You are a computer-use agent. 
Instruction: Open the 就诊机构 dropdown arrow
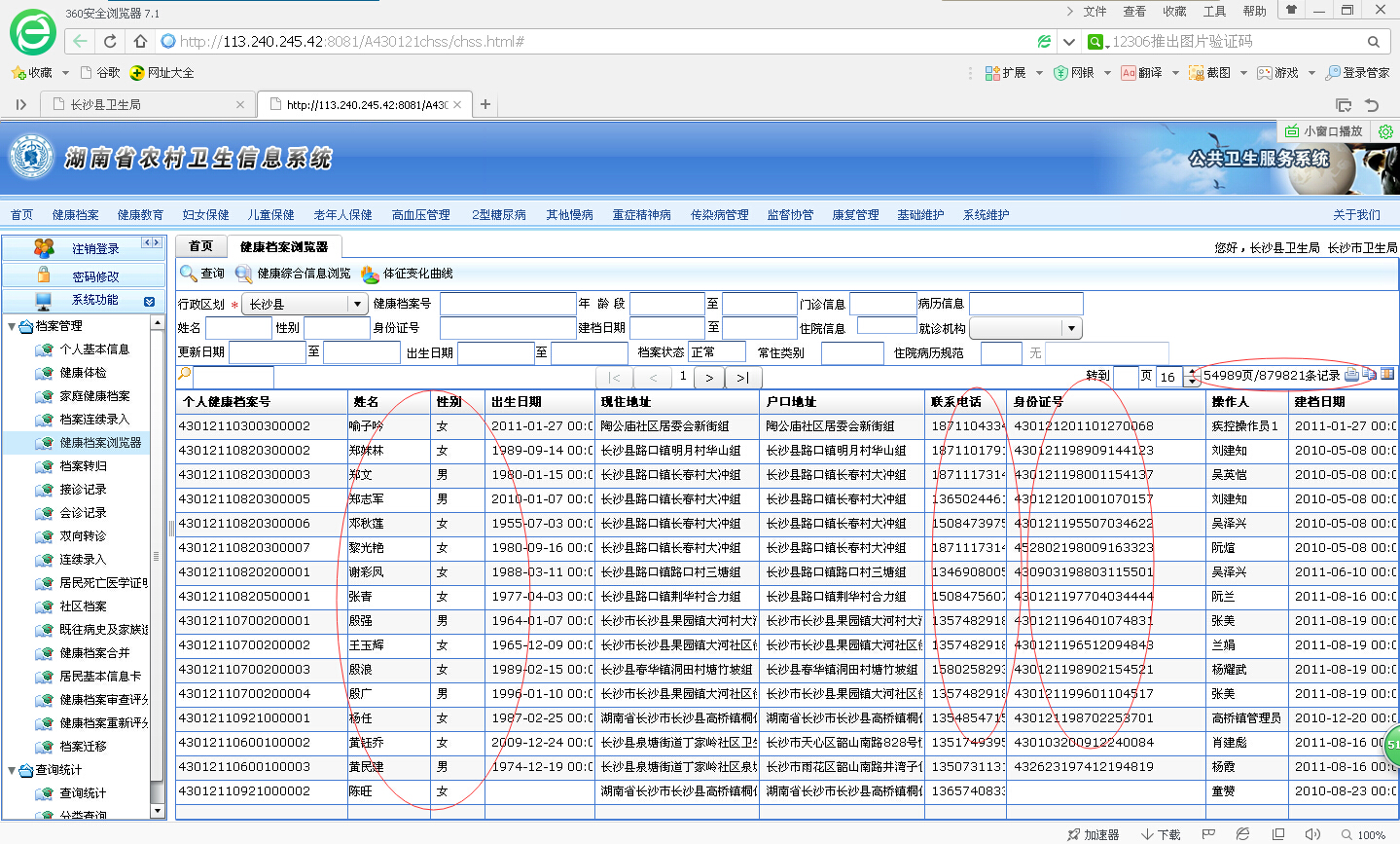[x=1071, y=328]
